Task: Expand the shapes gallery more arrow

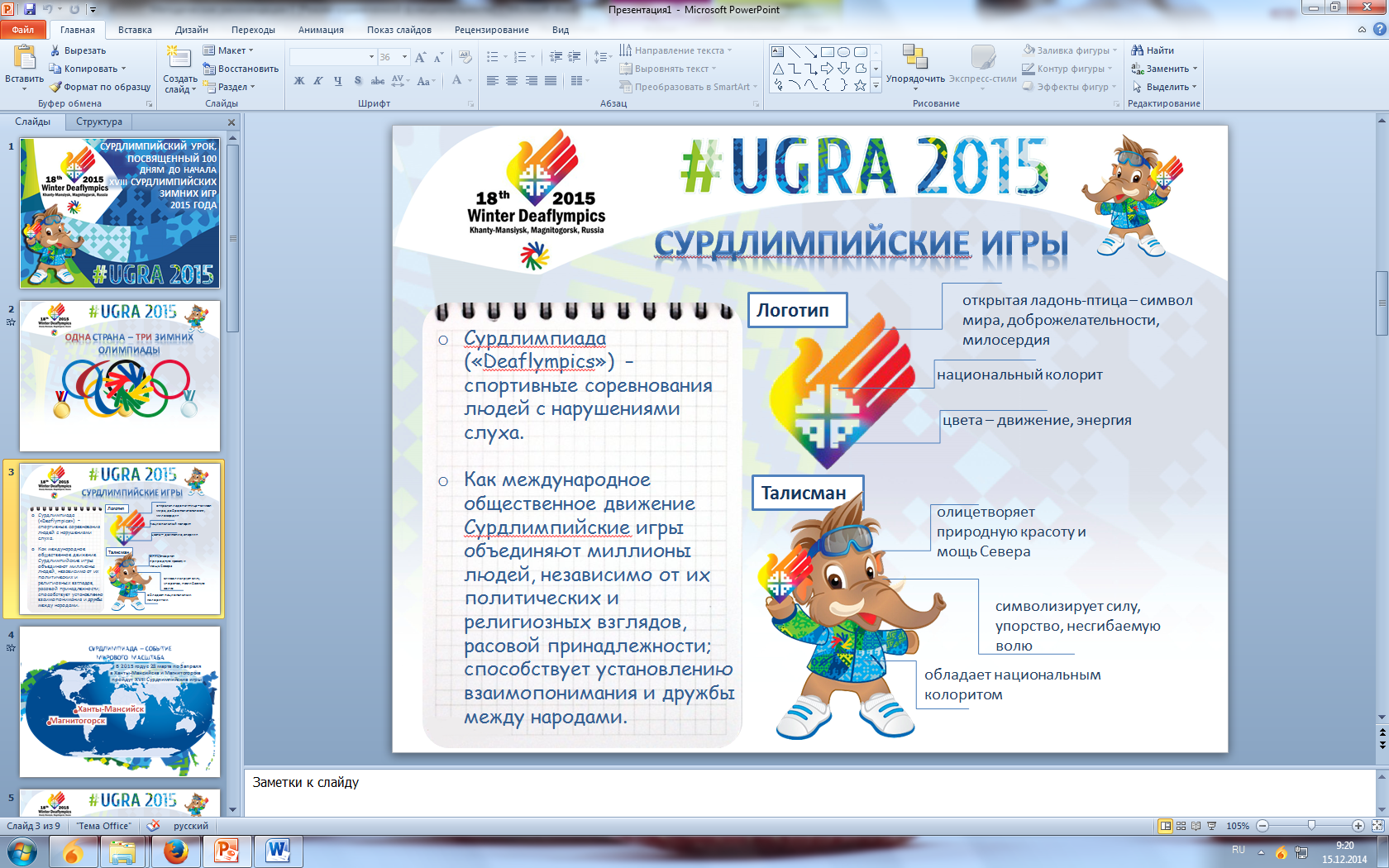Action: coord(876,86)
